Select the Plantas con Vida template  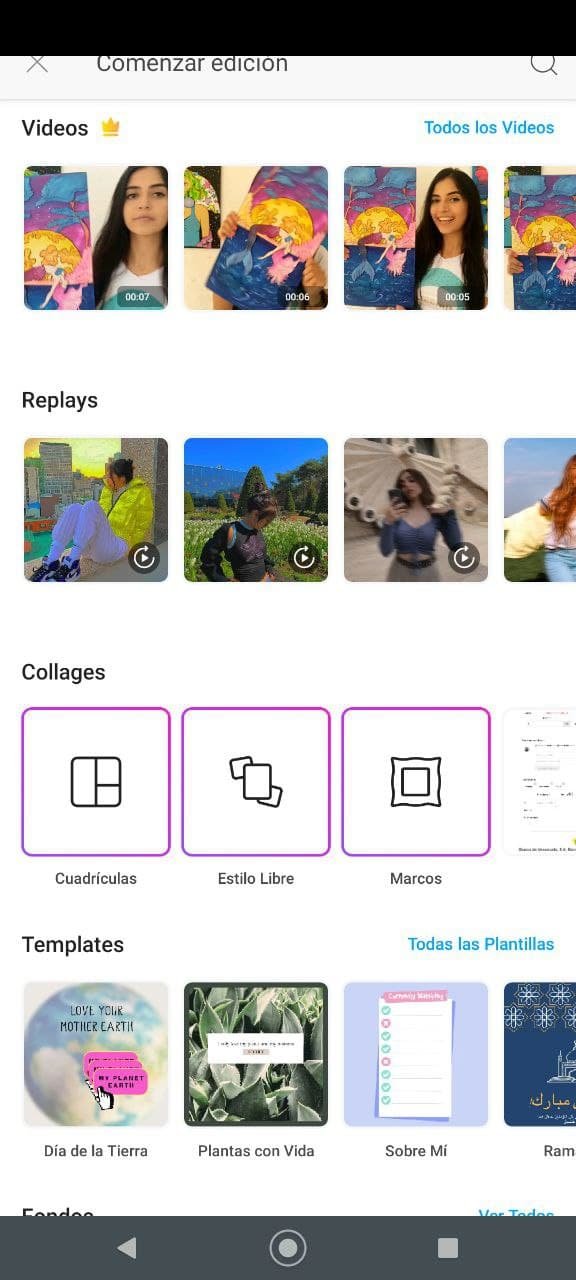click(256, 1054)
